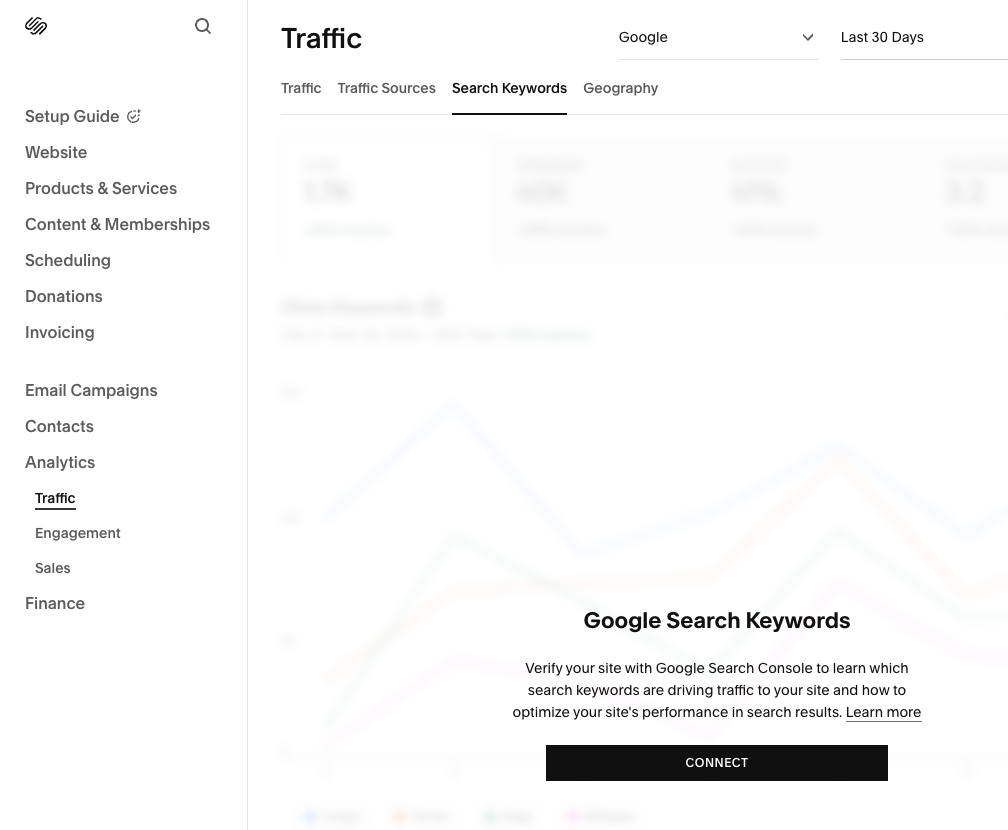Open the search magnifier icon

click(203, 26)
